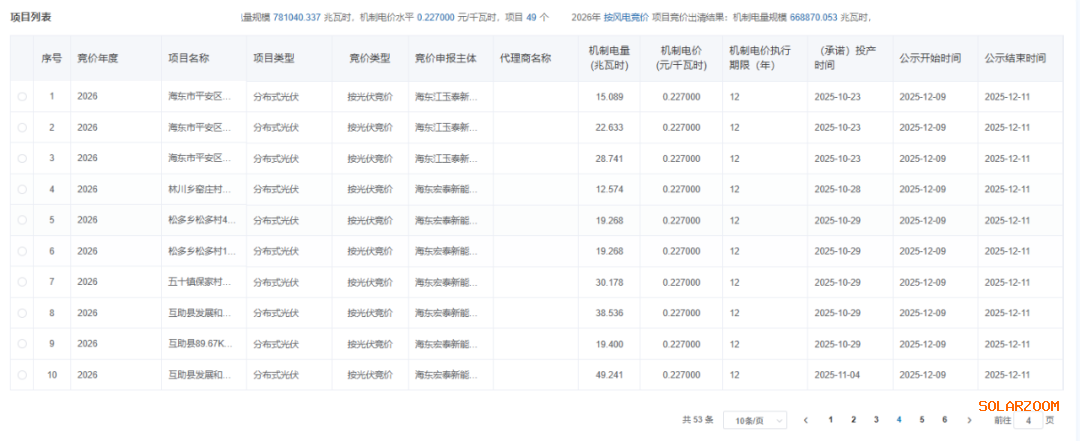Click the 前往 page number input field
The height and width of the screenshot is (441, 1080).
coord(1028,421)
